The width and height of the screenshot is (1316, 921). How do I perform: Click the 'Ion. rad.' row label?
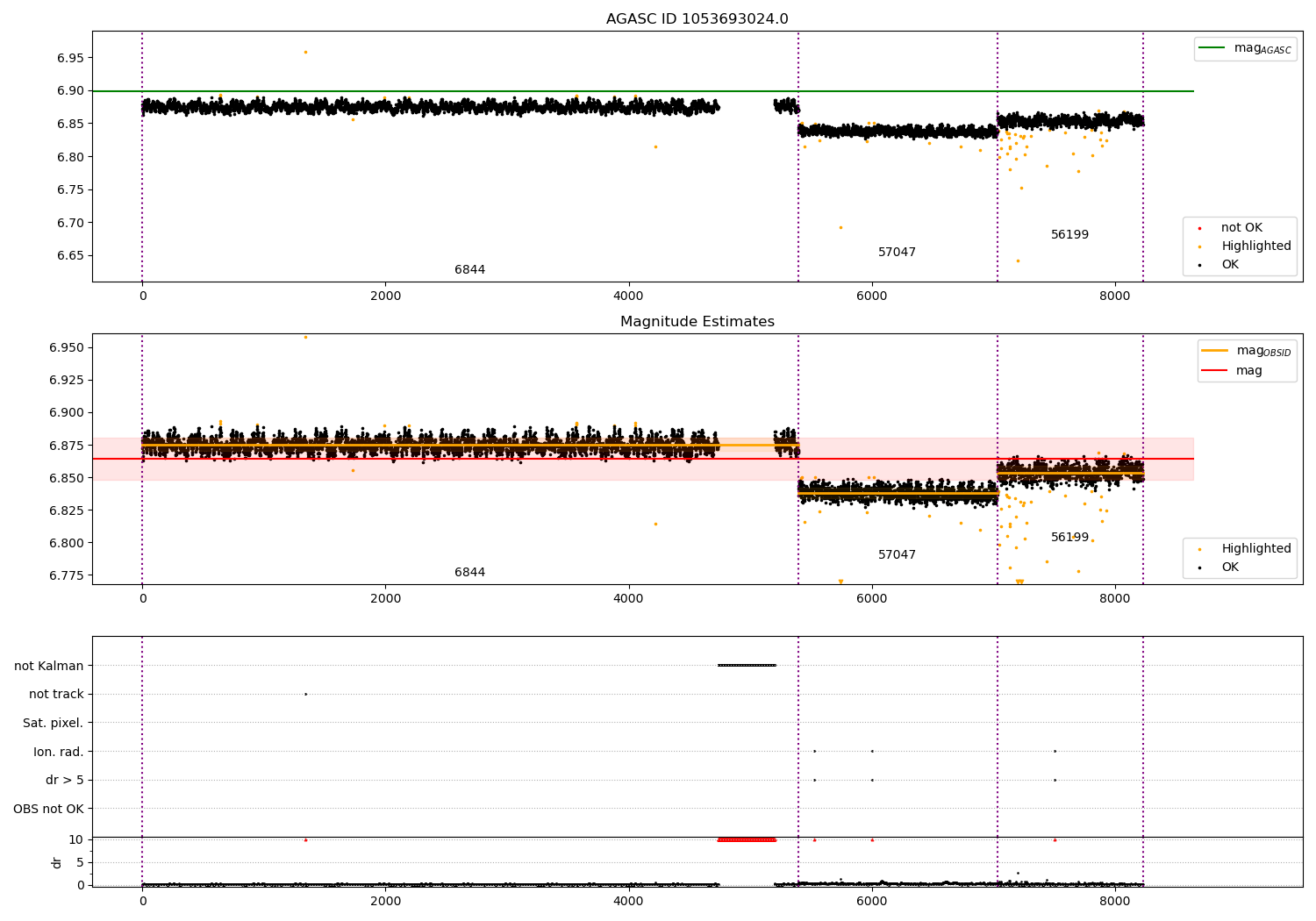[x=59, y=752]
